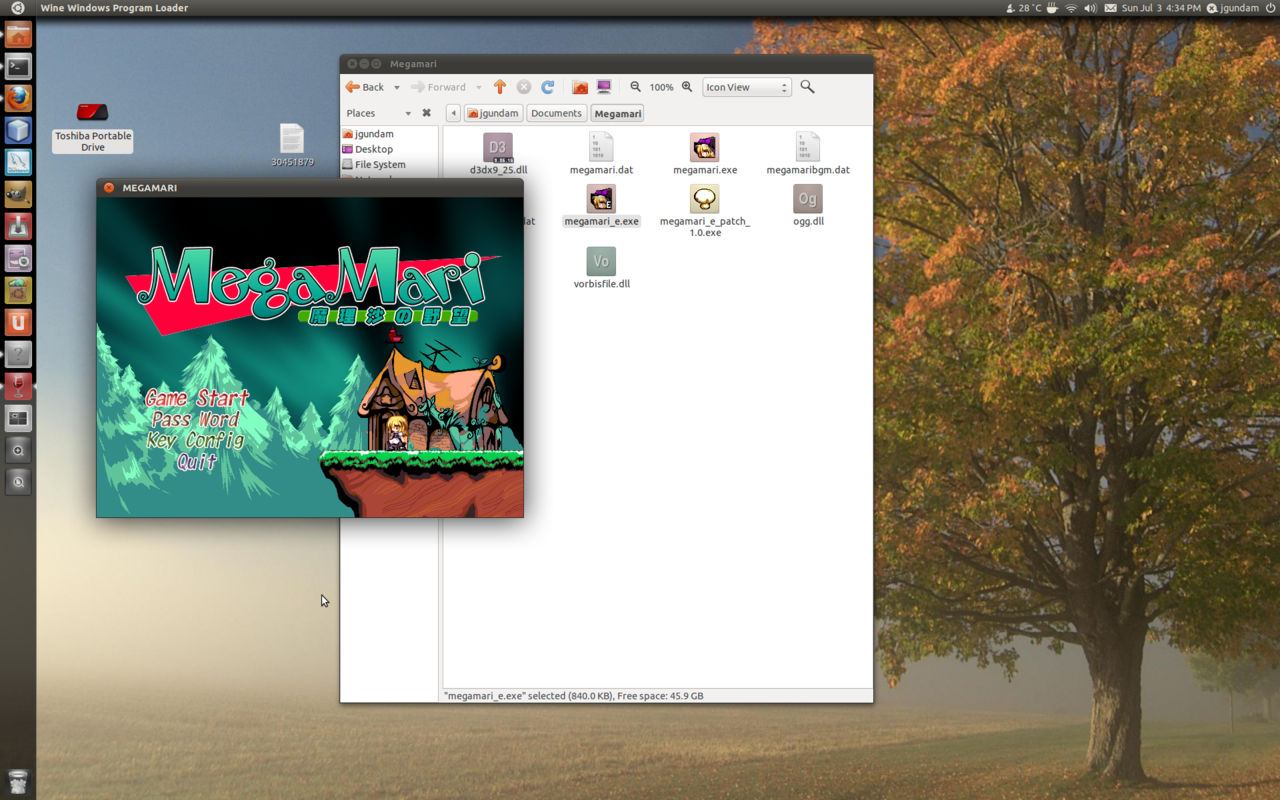Go to Documents in the path bar
Image resolution: width=1280 pixels, height=800 pixels.
[x=556, y=113]
